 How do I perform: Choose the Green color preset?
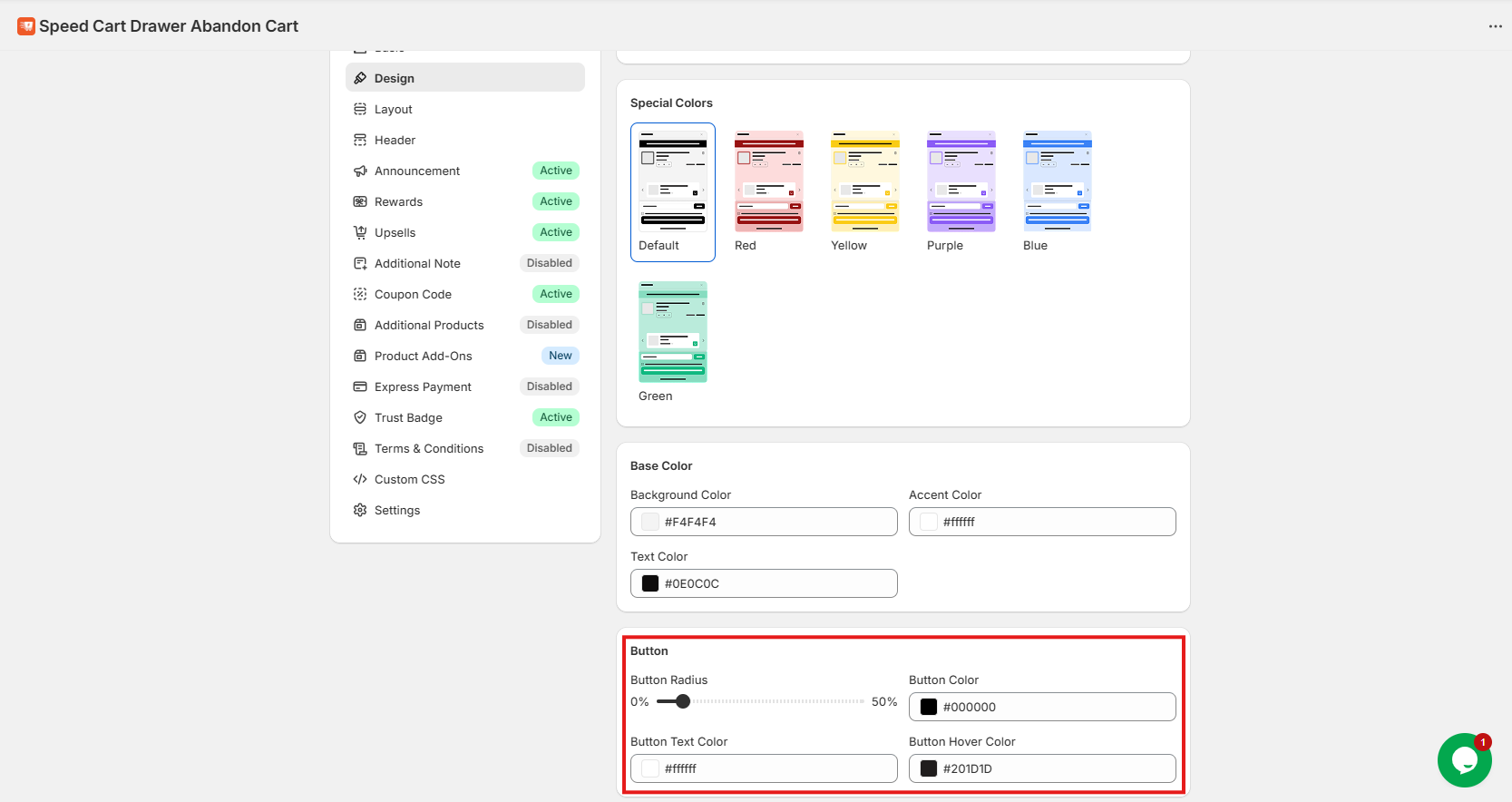(x=672, y=332)
